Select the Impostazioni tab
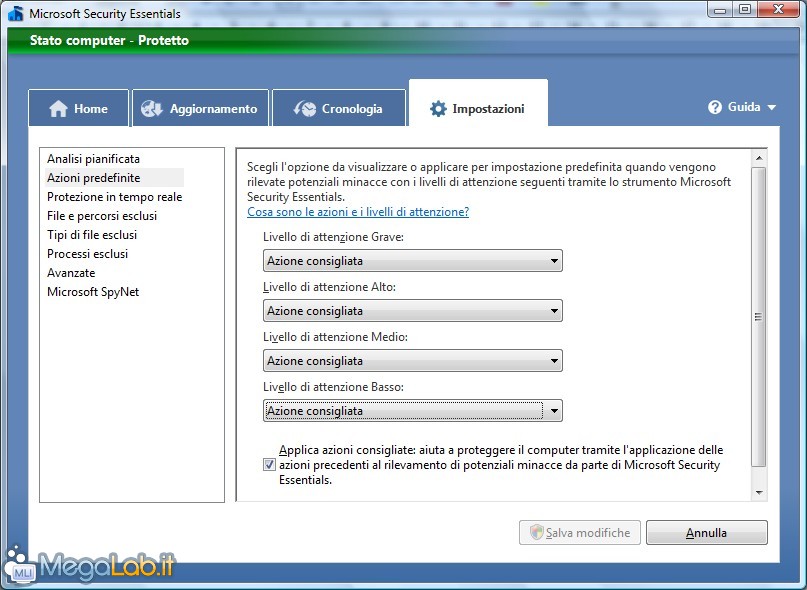The image size is (807, 590). [478, 103]
